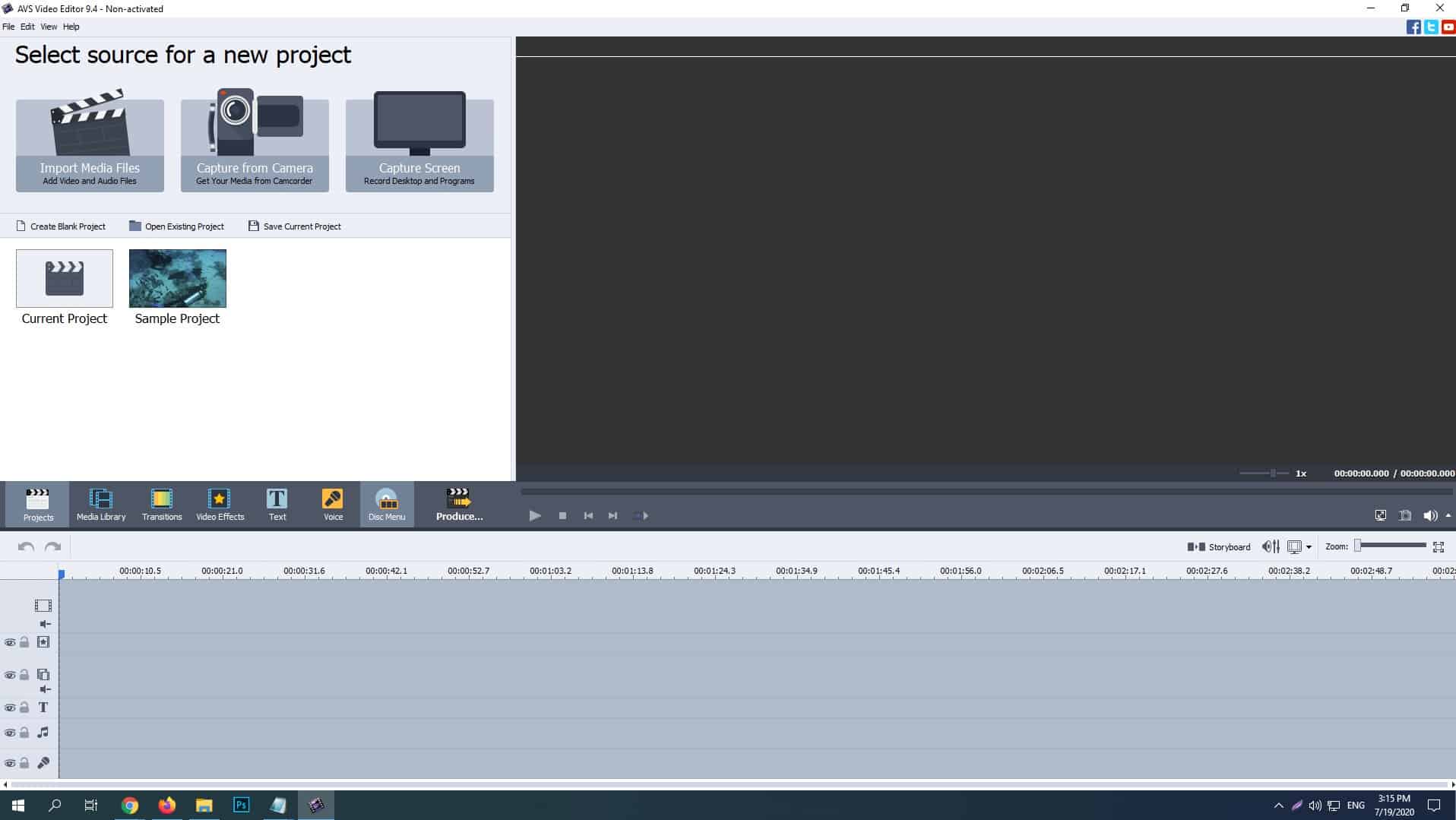Redo the last action
Image resolution: width=1456 pixels, height=820 pixels.
(52, 546)
